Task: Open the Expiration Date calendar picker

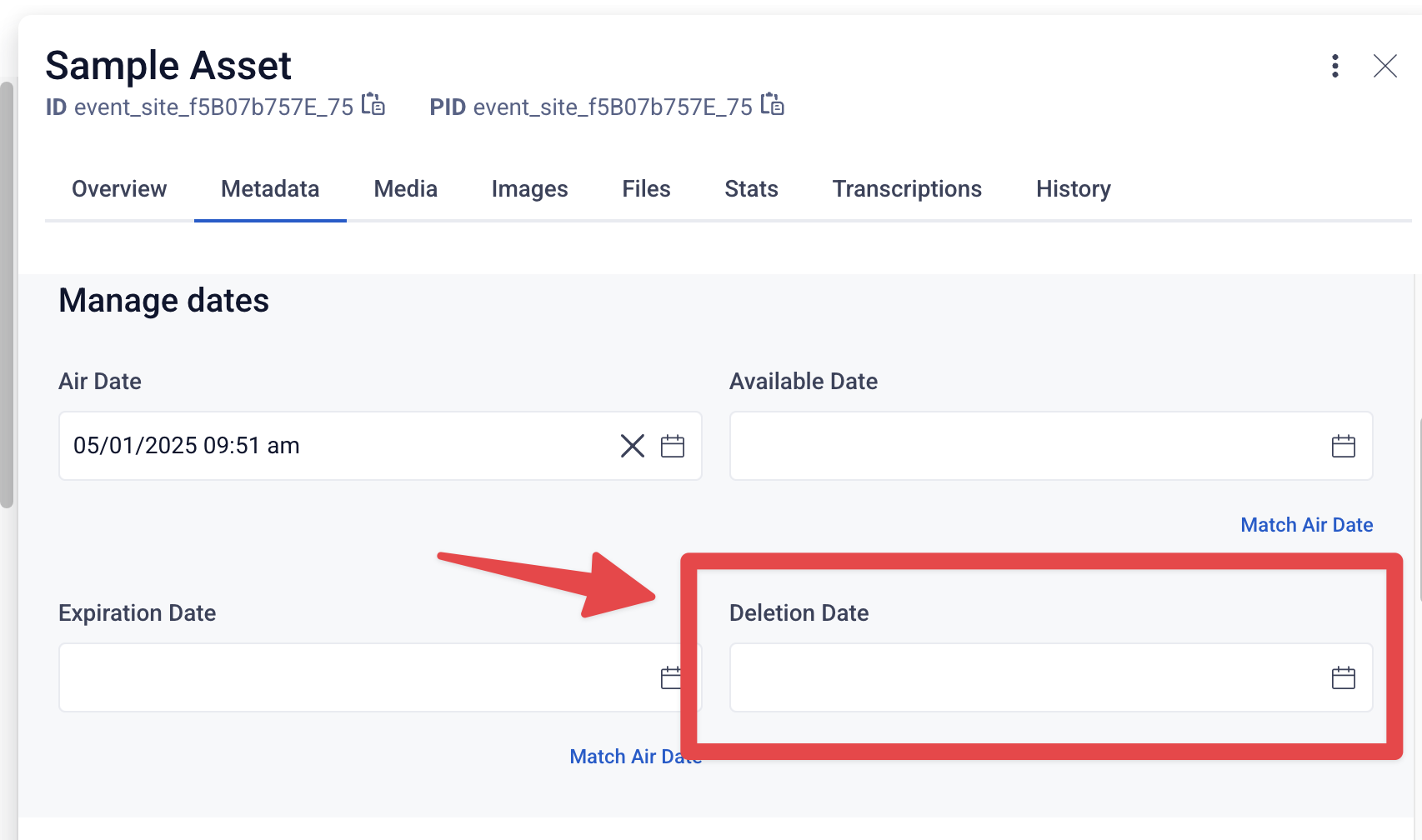Action: pyautogui.click(x=671, y=677)
